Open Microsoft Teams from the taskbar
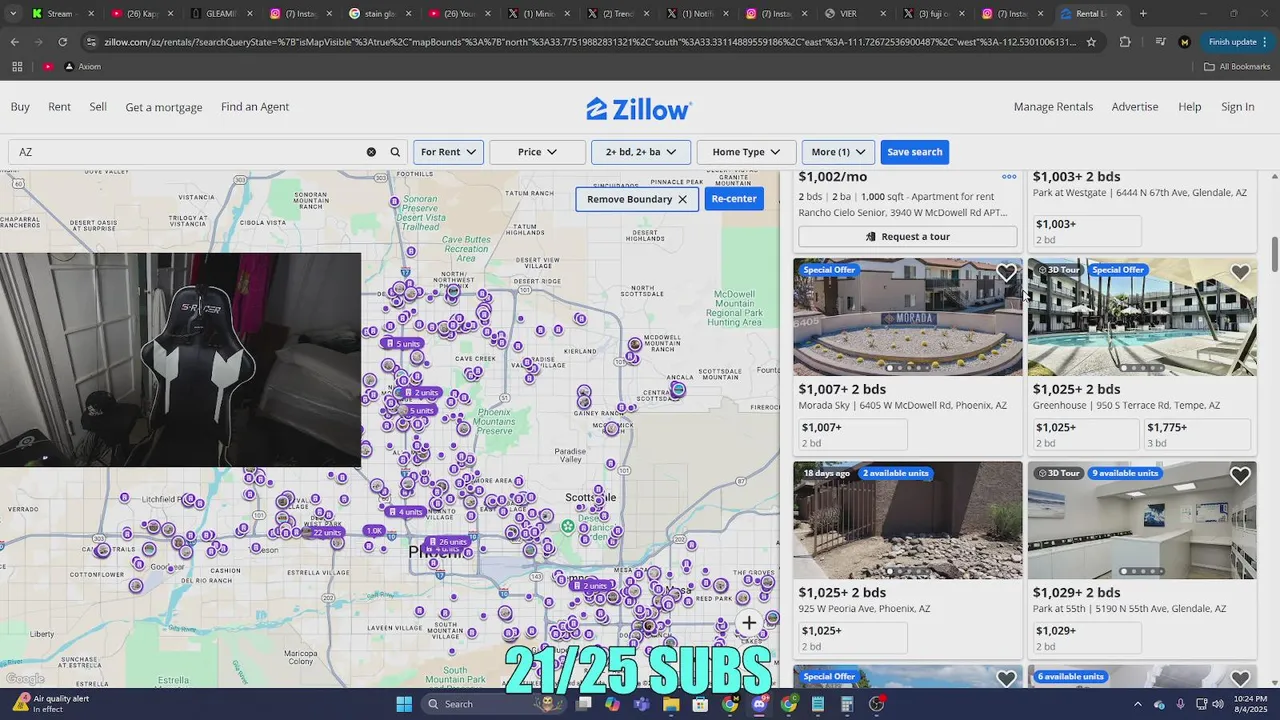 click(x=641, y=704)
